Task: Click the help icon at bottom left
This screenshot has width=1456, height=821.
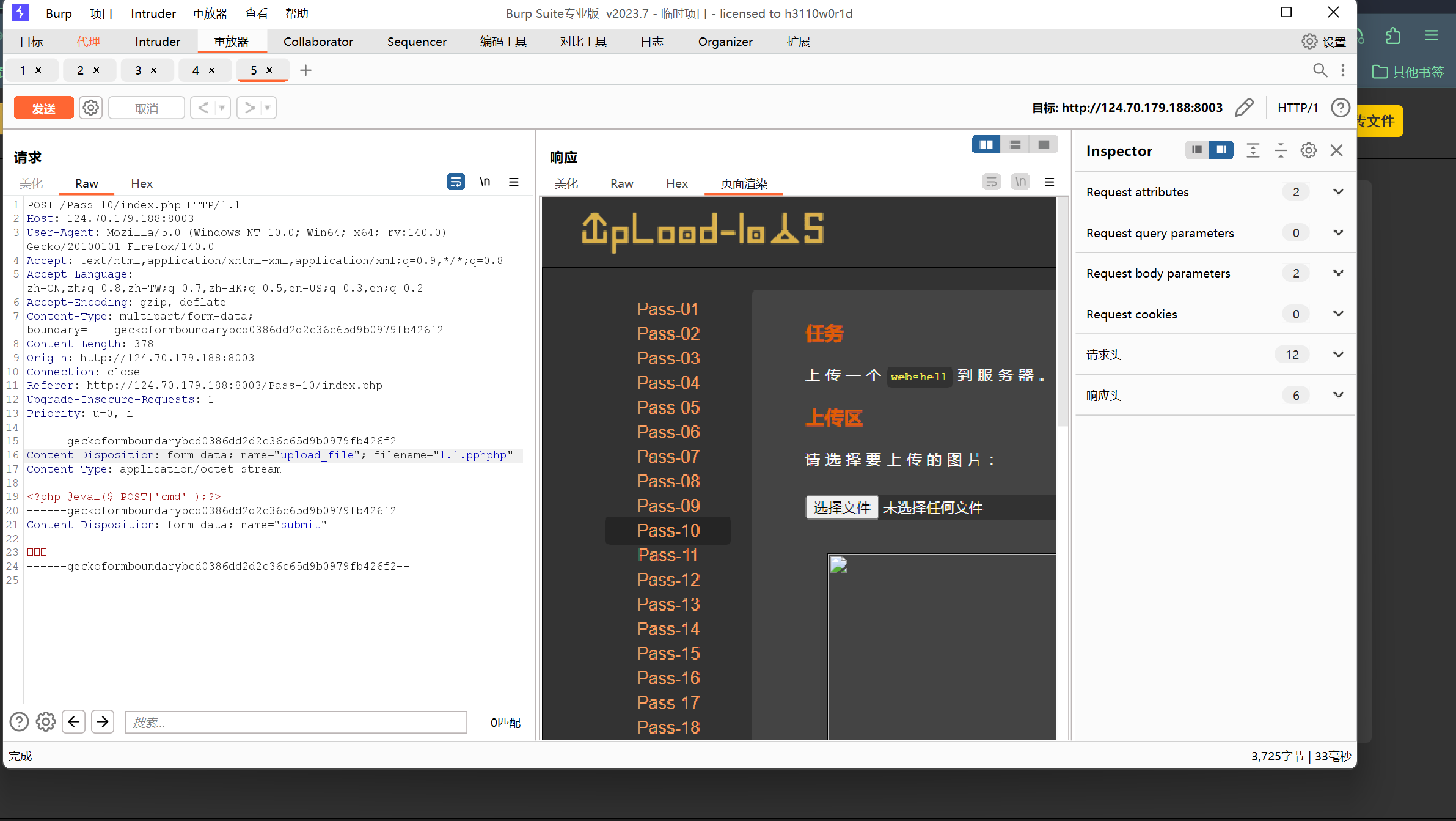Action: (19, 722)
